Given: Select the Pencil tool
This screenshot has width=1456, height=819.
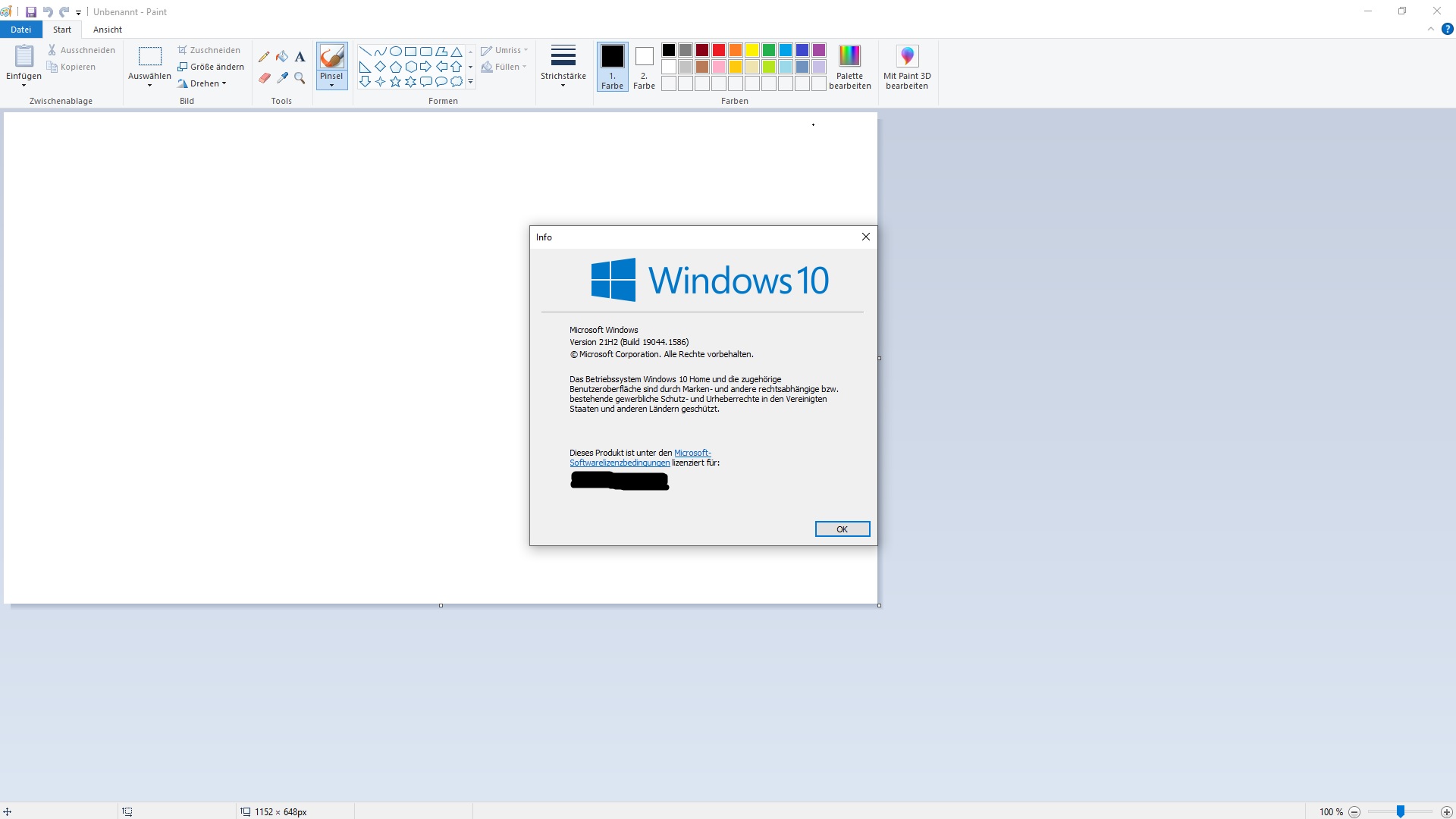Looking at the screenshot, I should coord(264,57).
